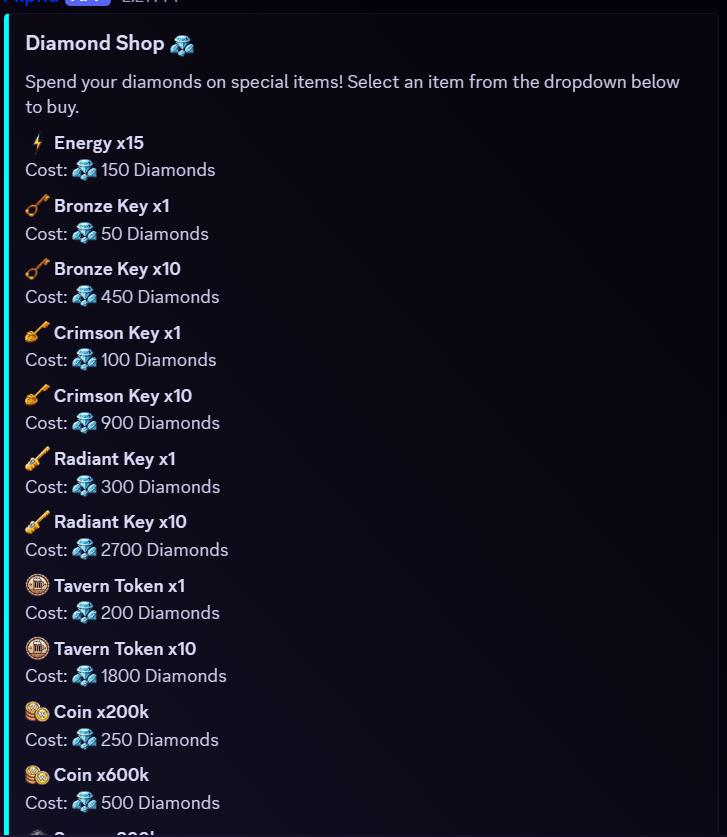
Task: Click the 900 Diamonds cost text
Action: click(x=160, y=423)
